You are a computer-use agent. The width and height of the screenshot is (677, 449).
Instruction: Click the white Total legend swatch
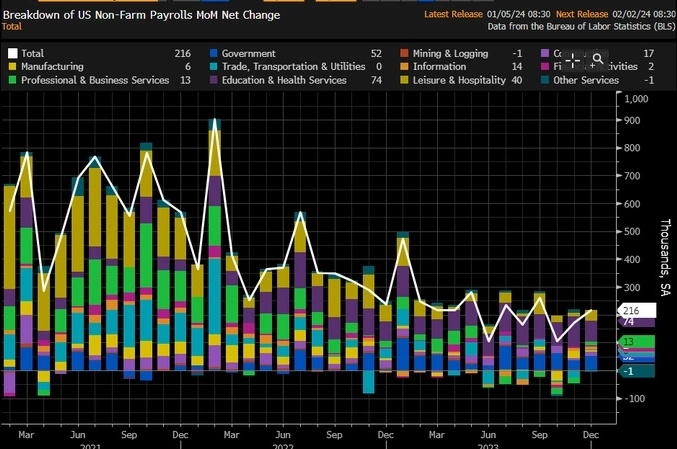12,52
